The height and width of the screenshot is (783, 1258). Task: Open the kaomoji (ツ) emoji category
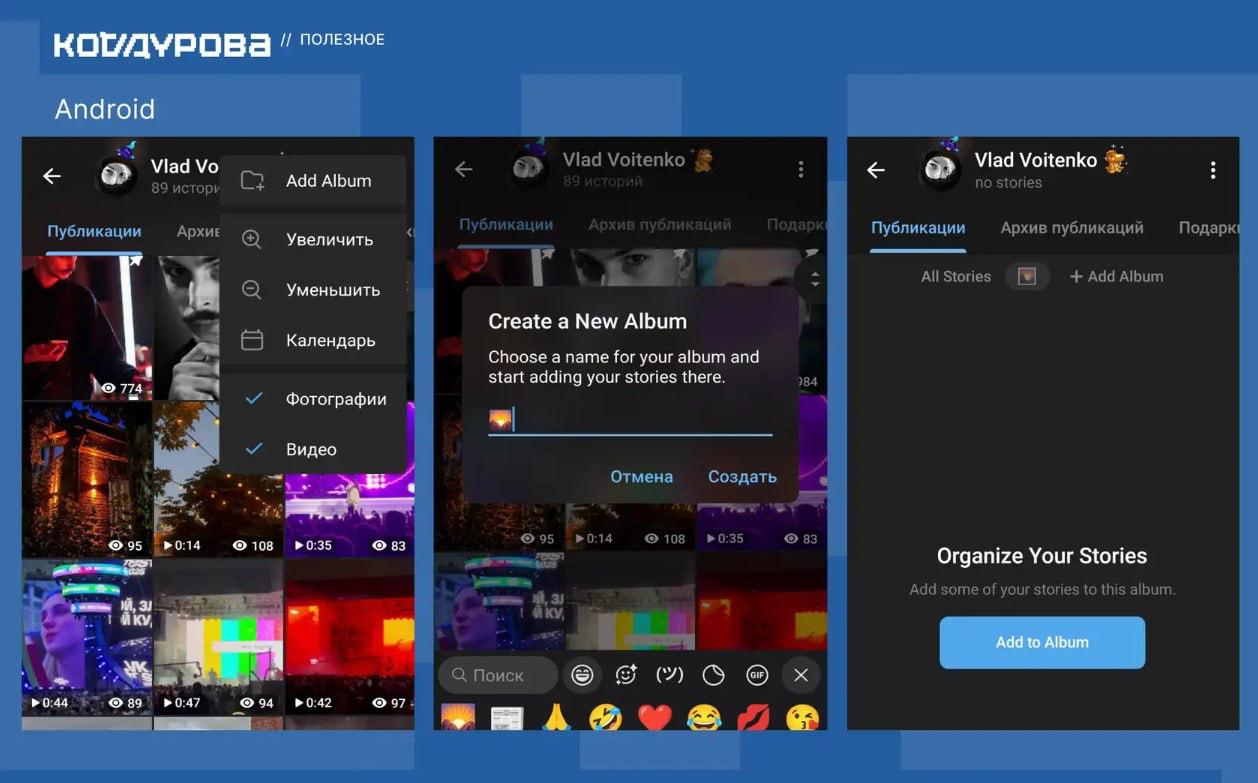click(x=669, y=675)
